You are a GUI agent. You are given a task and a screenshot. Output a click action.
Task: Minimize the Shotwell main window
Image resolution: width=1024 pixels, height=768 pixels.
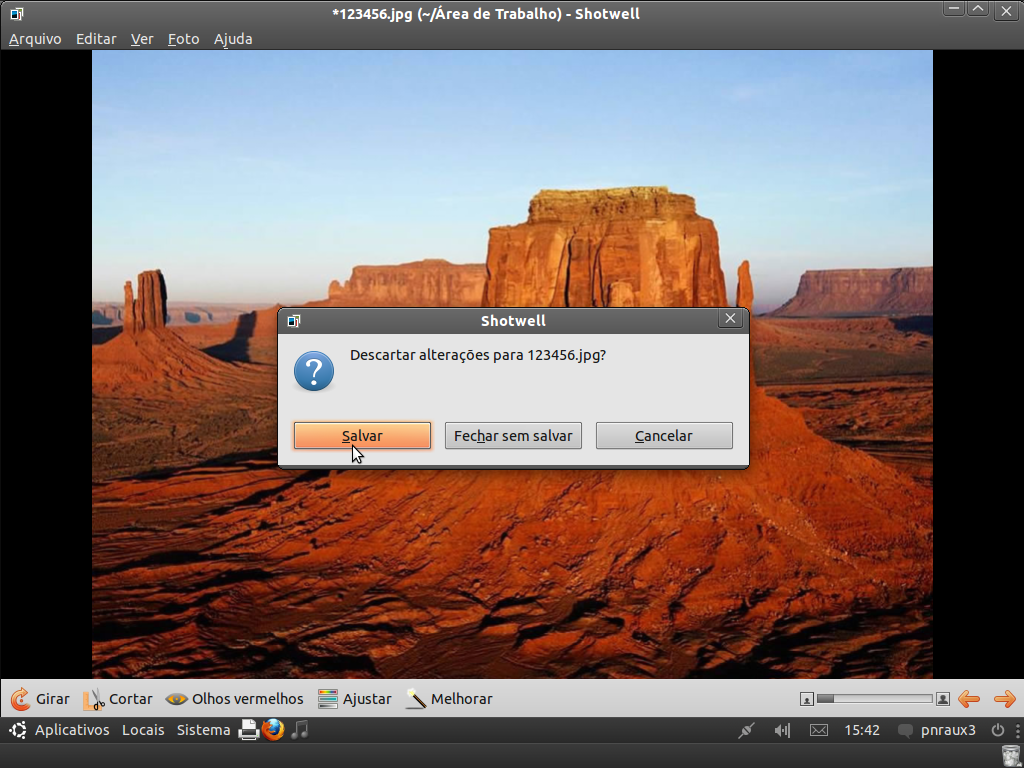(953, 9)
